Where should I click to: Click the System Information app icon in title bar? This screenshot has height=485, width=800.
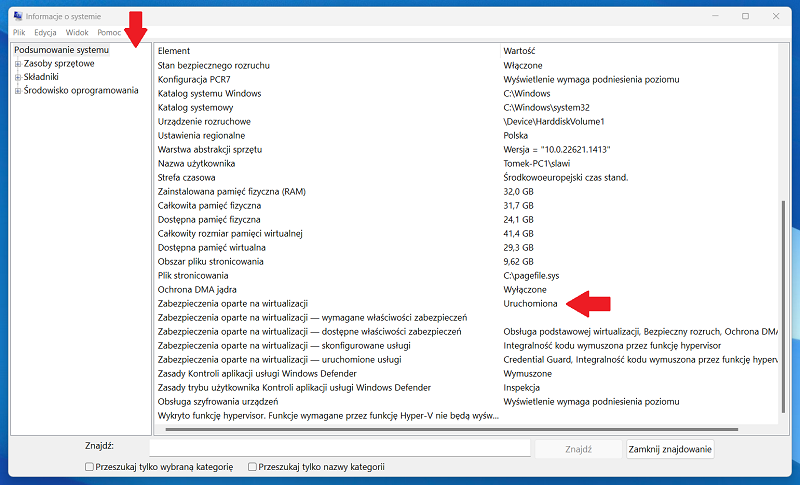(x=18, y=16)
